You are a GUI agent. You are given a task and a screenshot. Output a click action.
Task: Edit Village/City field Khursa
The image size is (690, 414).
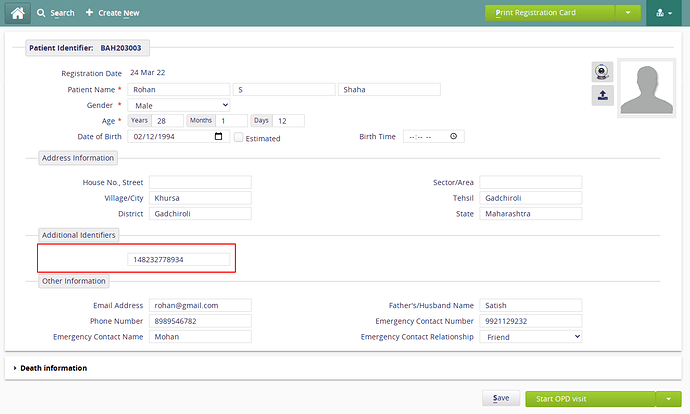(x=200, y=198)
